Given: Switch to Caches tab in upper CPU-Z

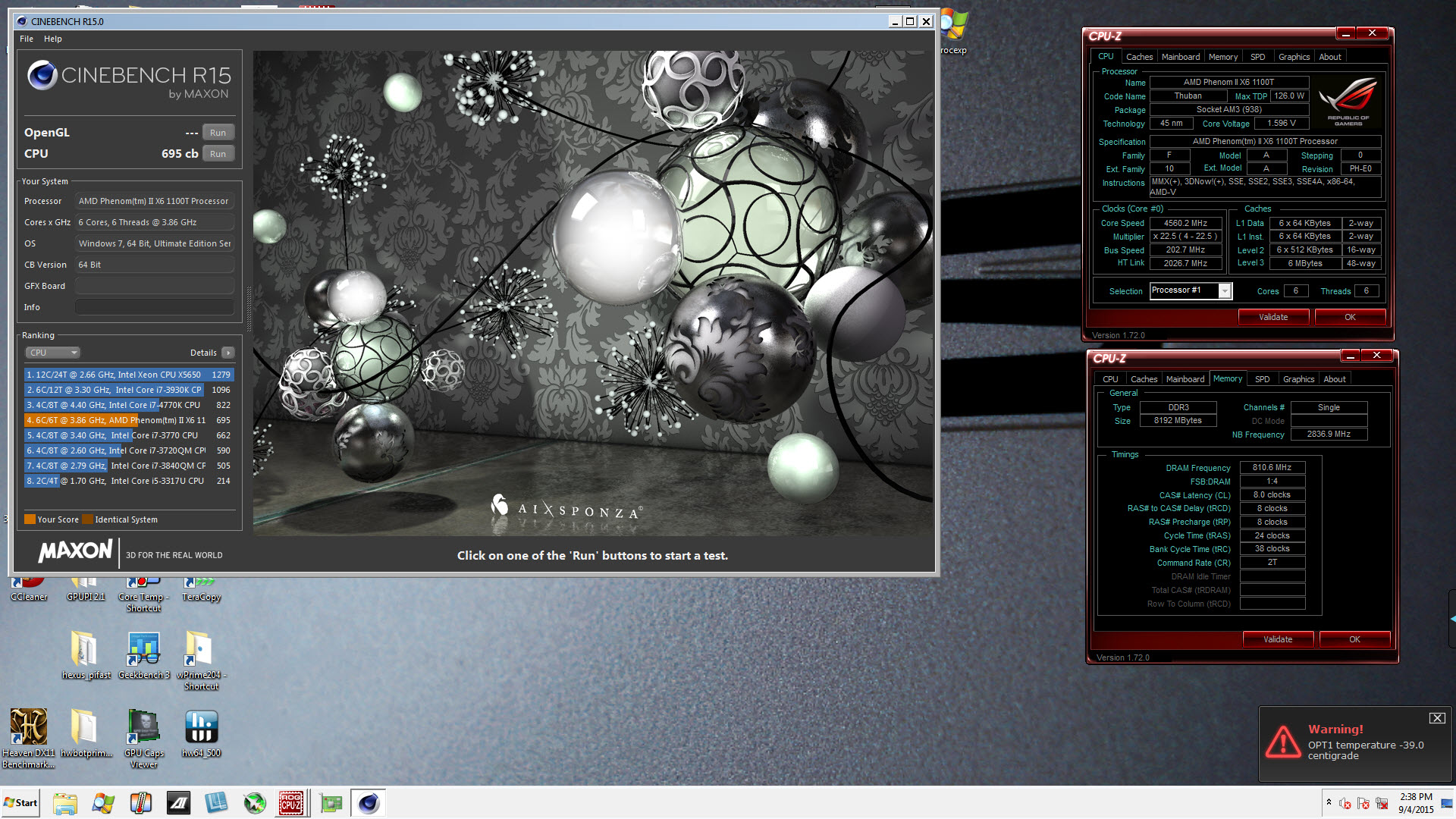Looking at the screenshot, I should [1139, 57].
